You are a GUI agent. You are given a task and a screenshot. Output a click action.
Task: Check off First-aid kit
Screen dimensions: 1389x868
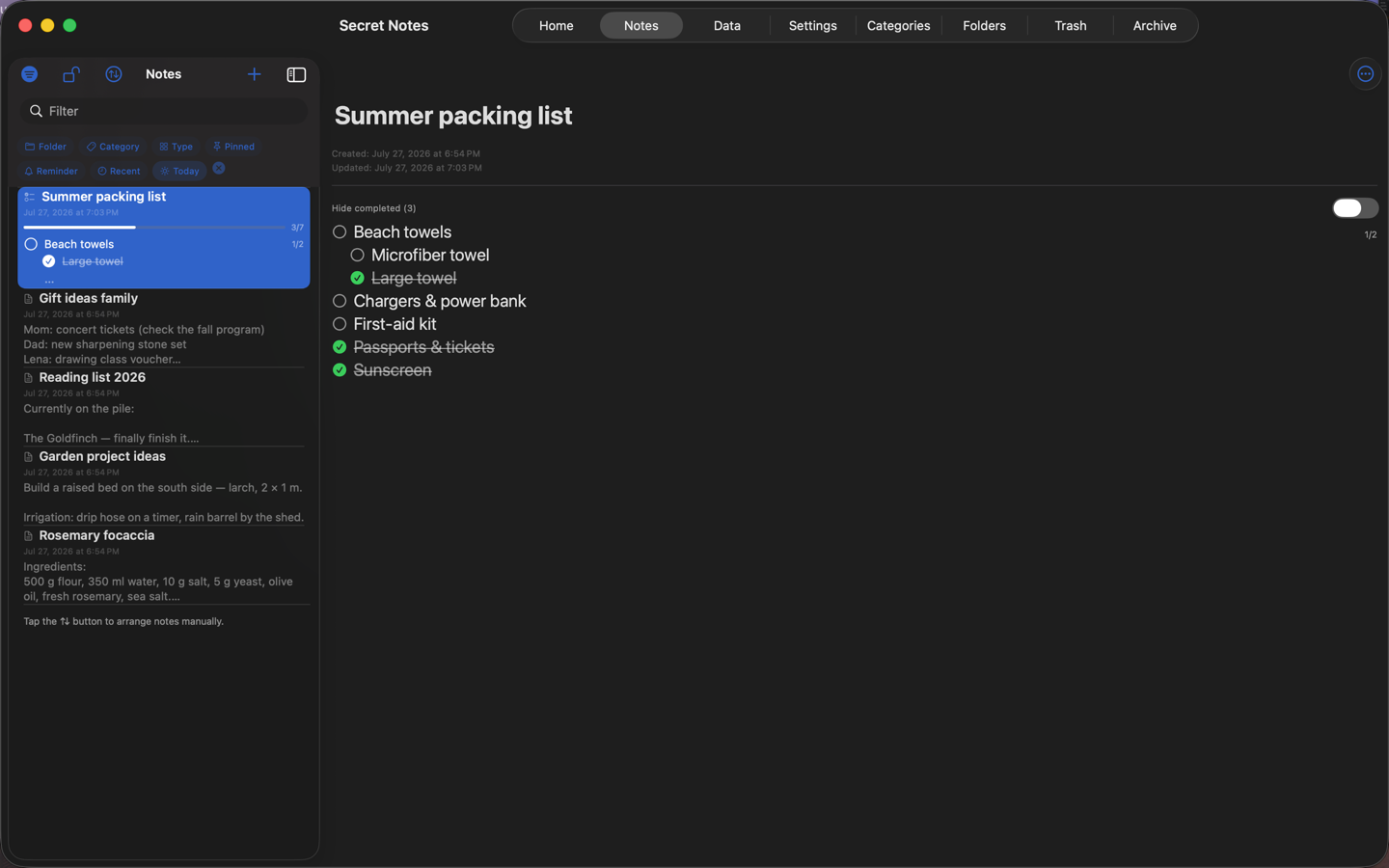[340, 324]
